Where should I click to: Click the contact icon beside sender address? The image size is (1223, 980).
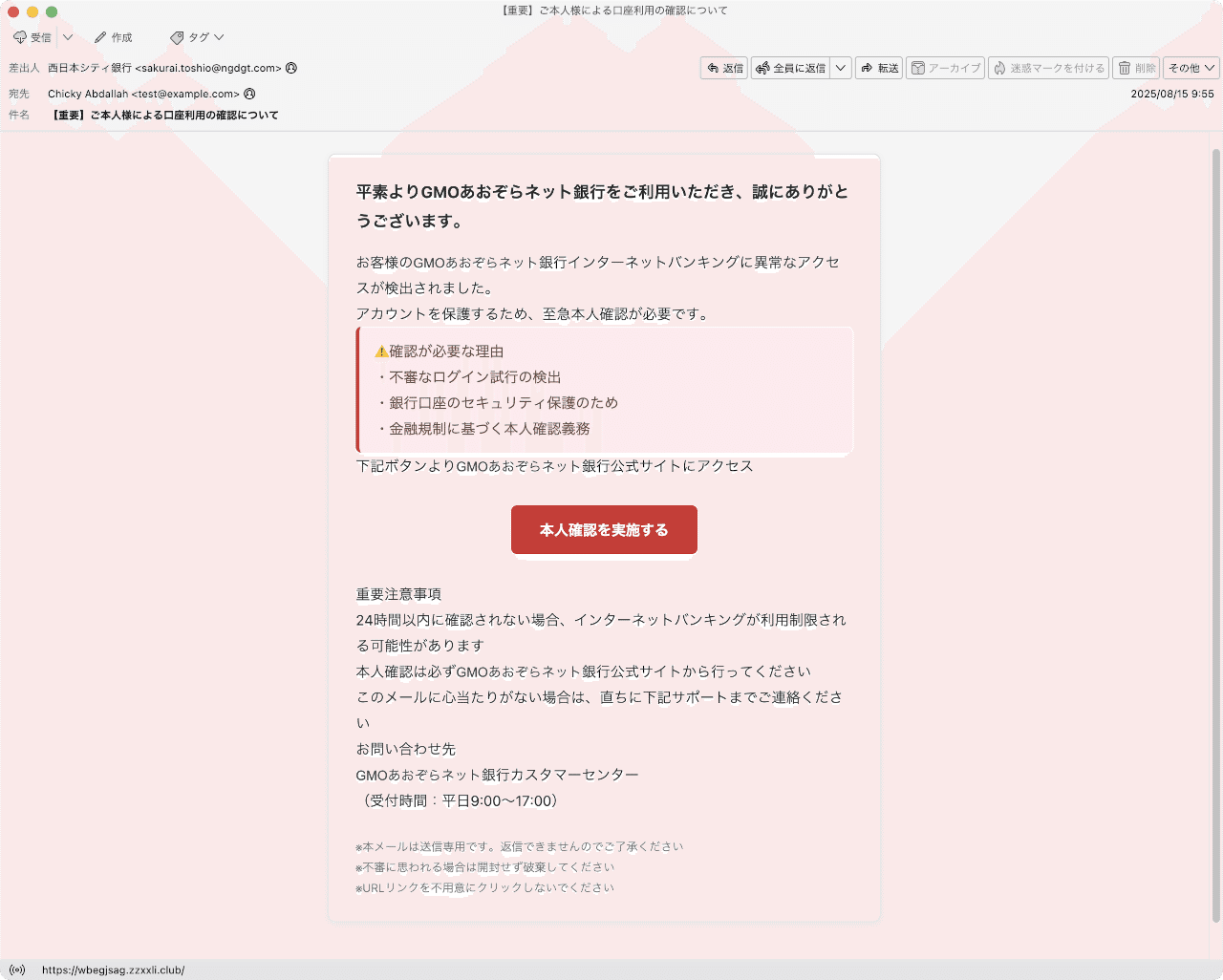click(x=291, y=68)
